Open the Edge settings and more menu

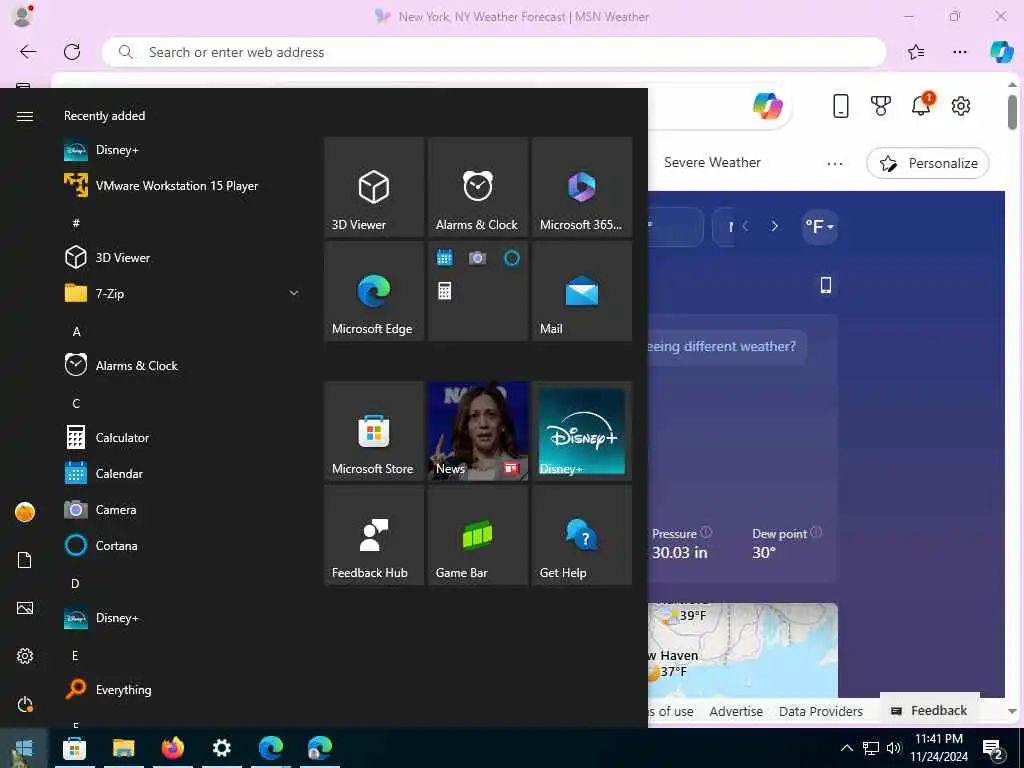point(959,52)
